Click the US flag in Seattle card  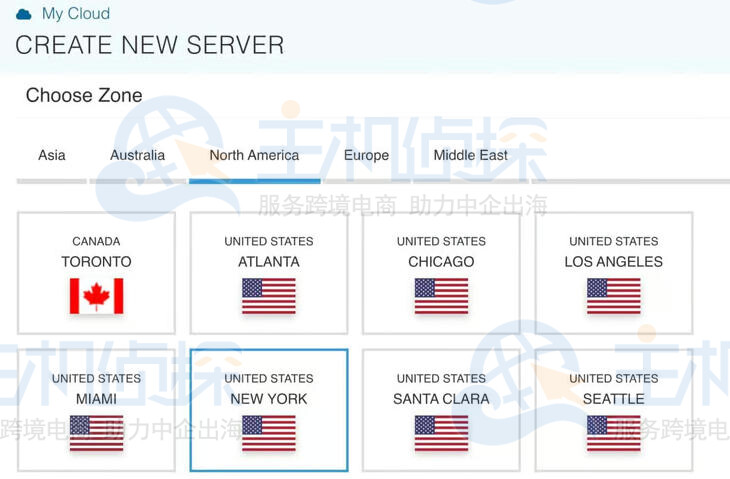[614, 433]
